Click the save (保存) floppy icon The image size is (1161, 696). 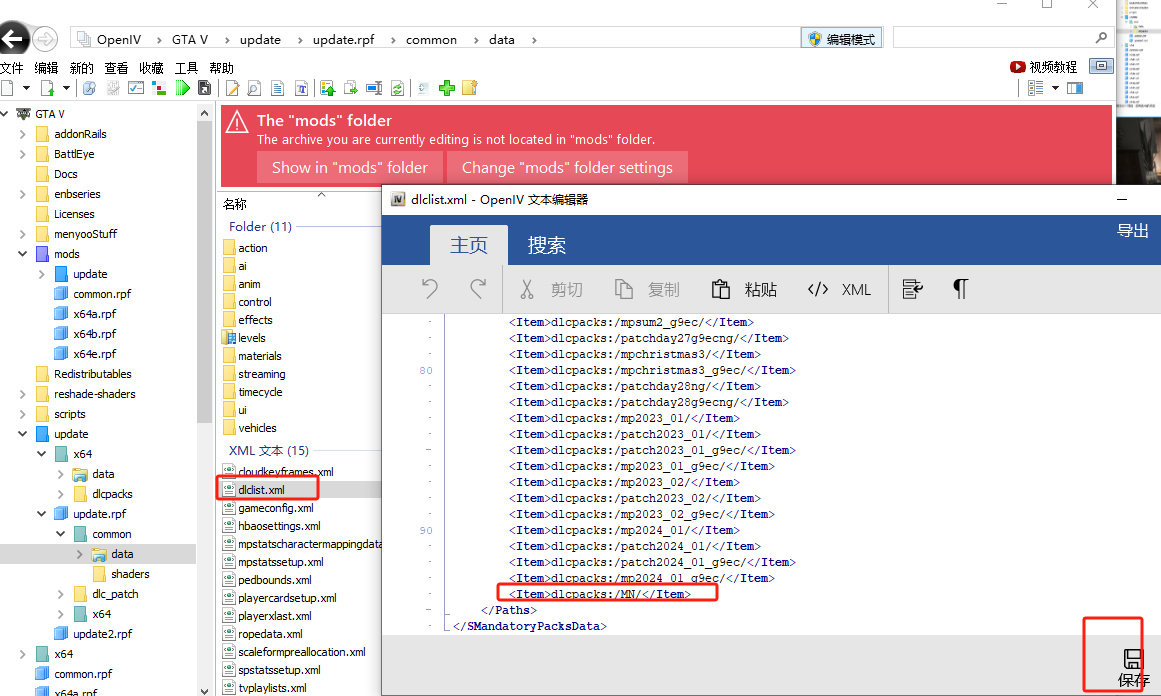click(1133, 666)
